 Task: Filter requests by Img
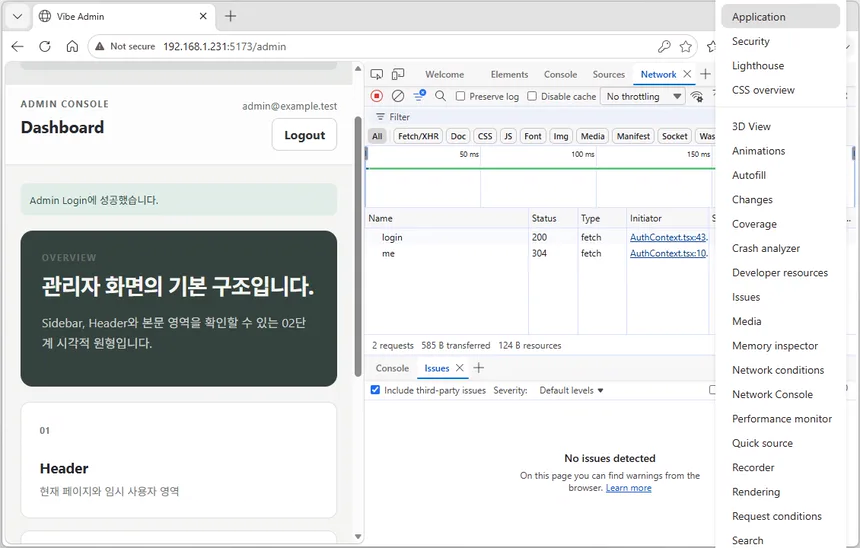click(x=561, y=136)
